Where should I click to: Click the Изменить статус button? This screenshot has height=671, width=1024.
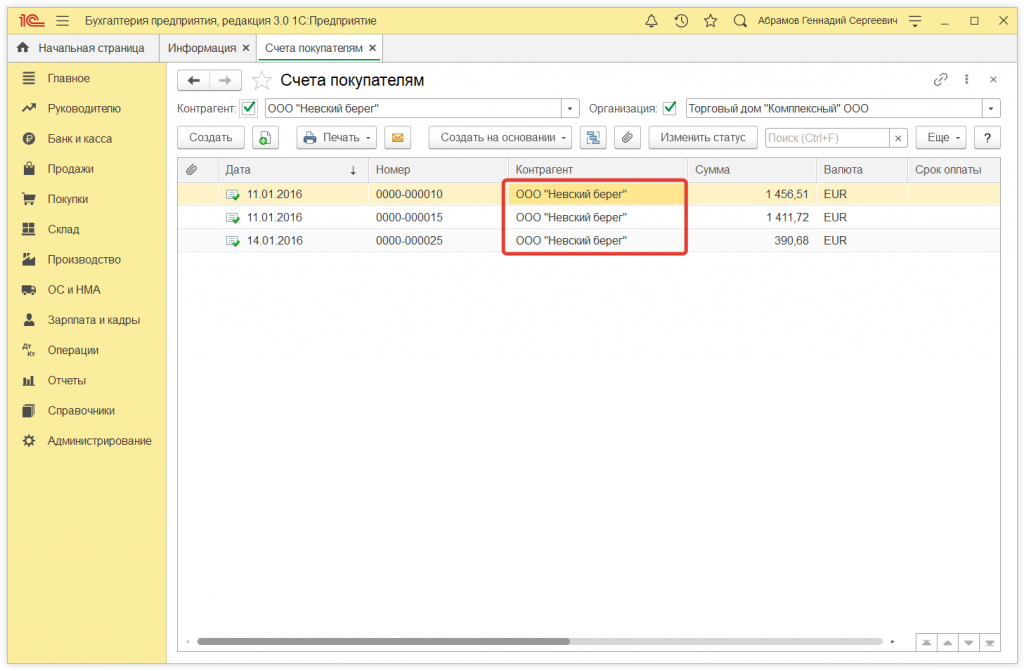(x=703, y=138)
